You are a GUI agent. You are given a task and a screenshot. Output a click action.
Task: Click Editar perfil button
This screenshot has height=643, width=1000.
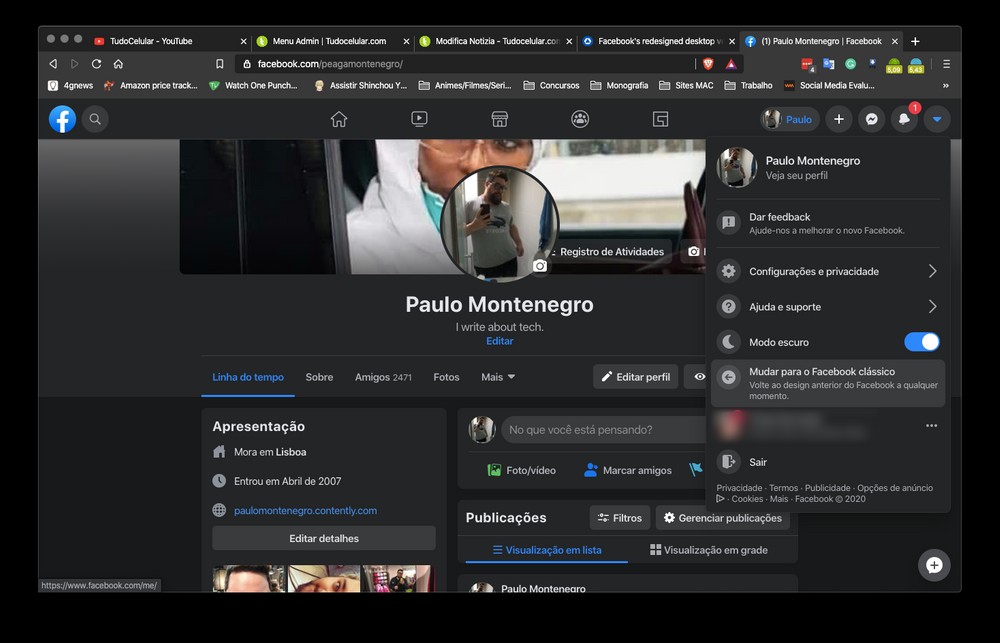tap(635, 377)
